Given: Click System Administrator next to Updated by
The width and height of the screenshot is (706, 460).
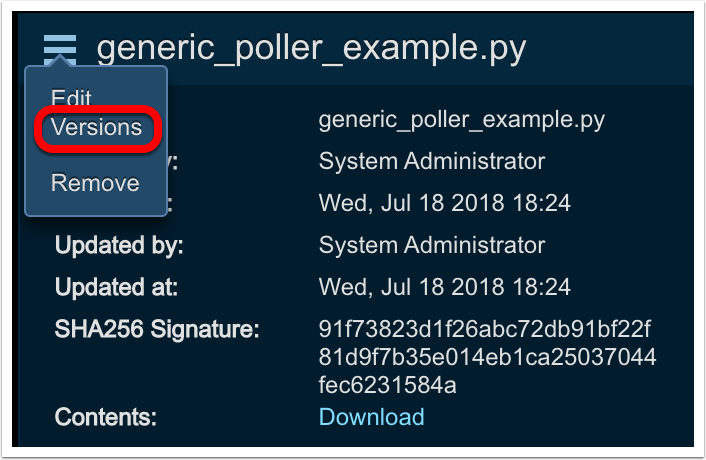Looking at the screenshot, I should (x=432, y=245).
